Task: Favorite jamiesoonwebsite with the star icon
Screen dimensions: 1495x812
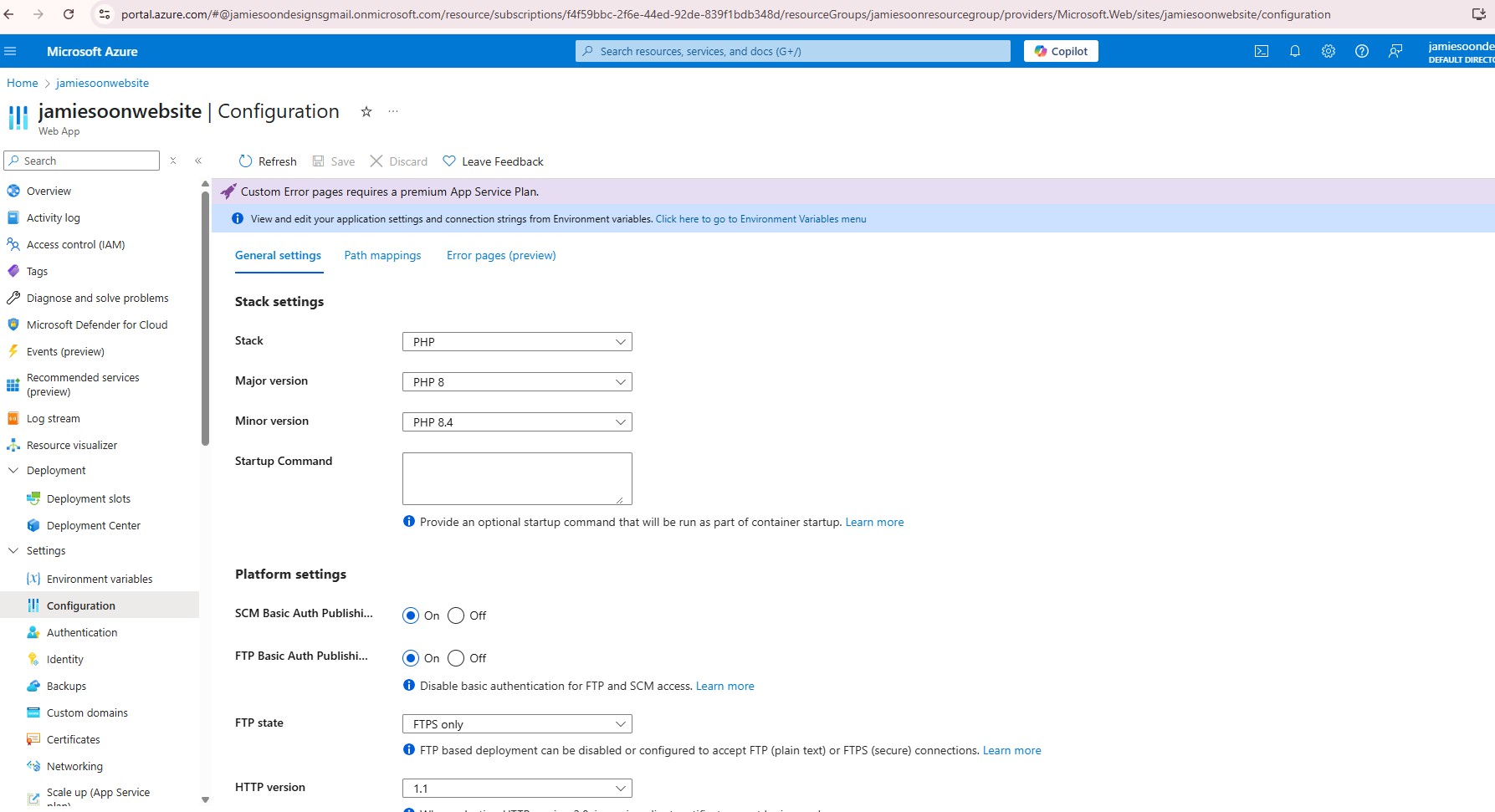Action: (366, 111)
